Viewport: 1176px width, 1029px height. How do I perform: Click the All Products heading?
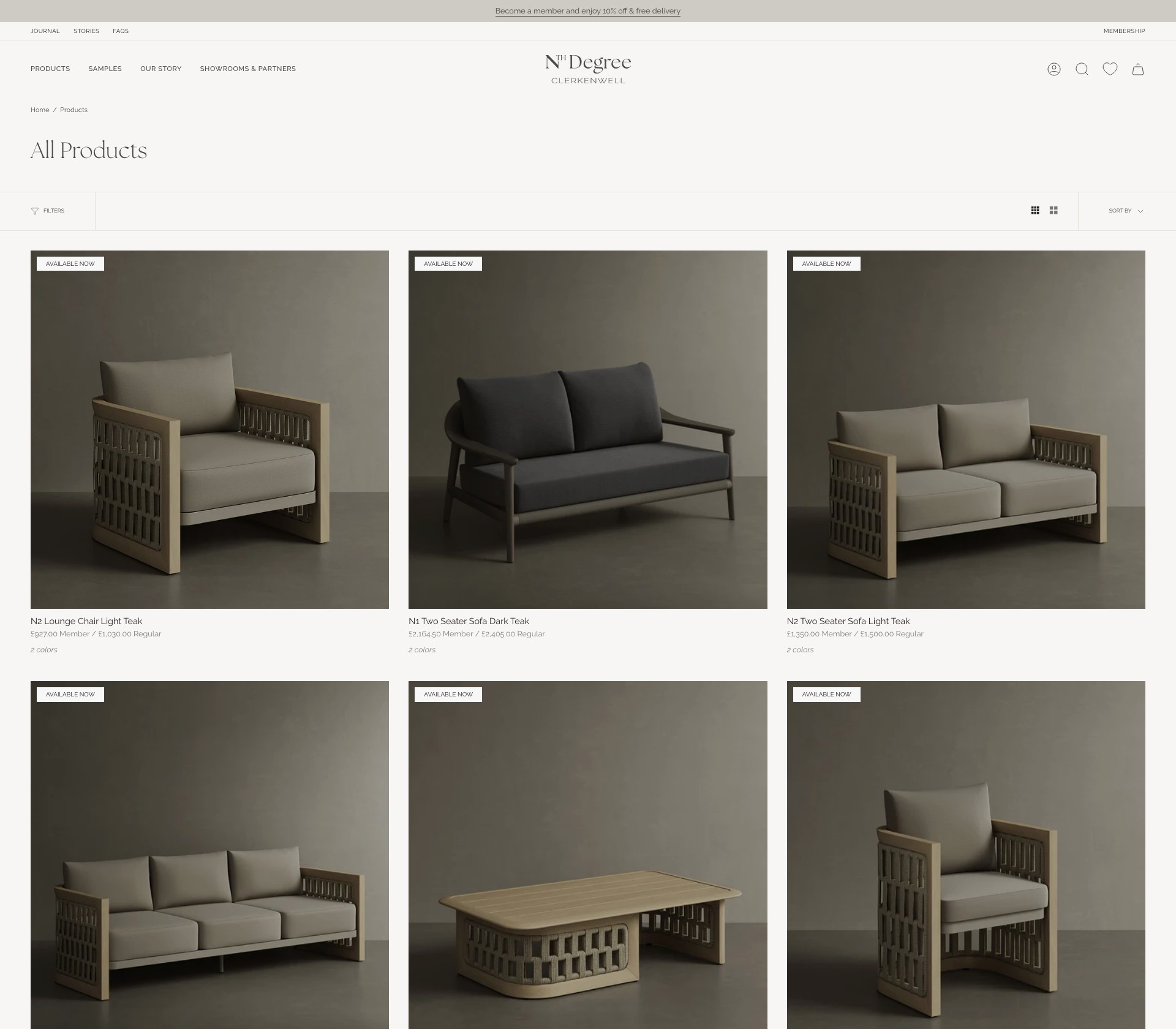click(89, 151)
